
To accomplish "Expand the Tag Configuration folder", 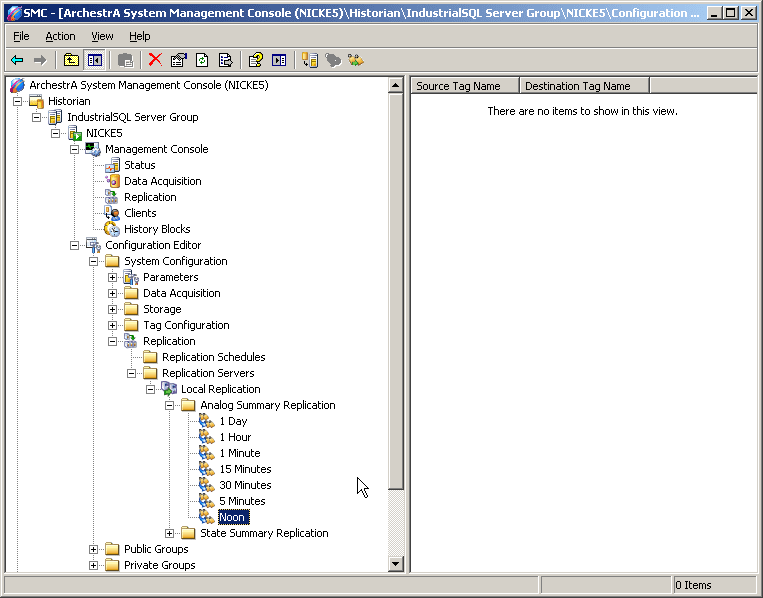I will 112,326.
